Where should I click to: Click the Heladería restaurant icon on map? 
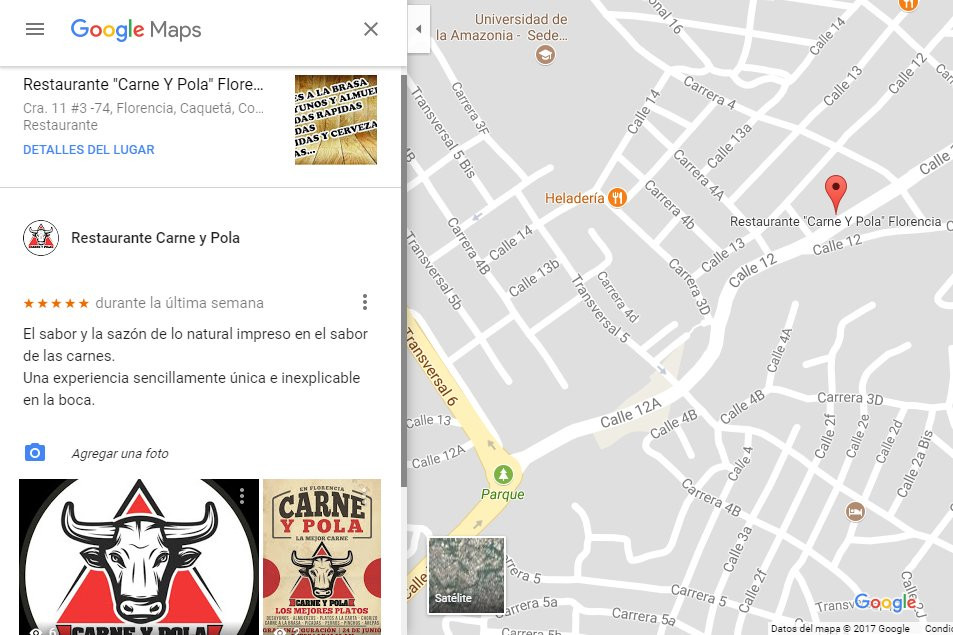[618, 198]
